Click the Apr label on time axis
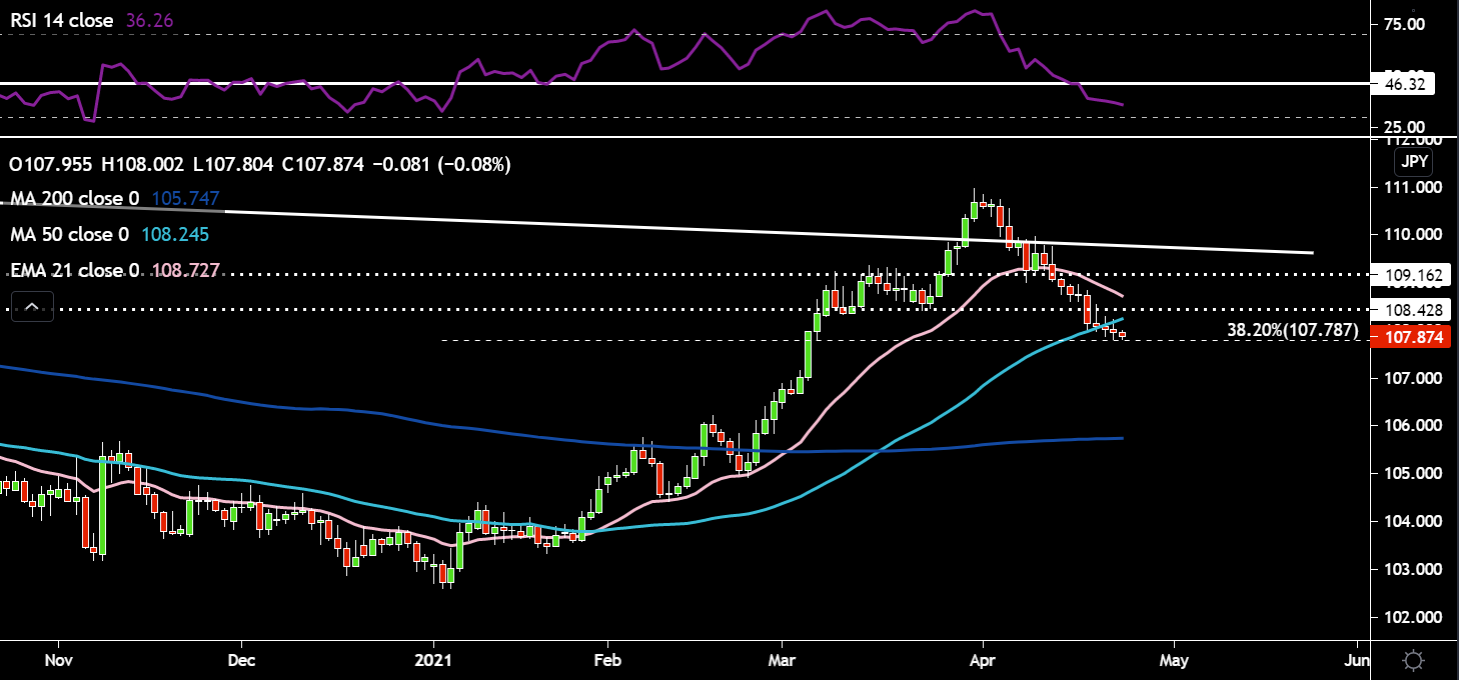This screenshot has width=1459, height=680. coord(983,660)
